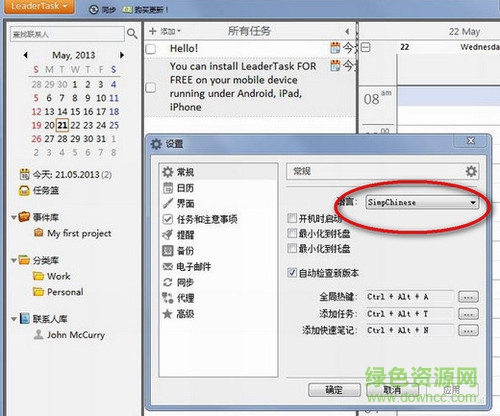Click global hotkey field Ctrl+Alt+A
This screenshot has height=416, width=500.
click(410, 297)
